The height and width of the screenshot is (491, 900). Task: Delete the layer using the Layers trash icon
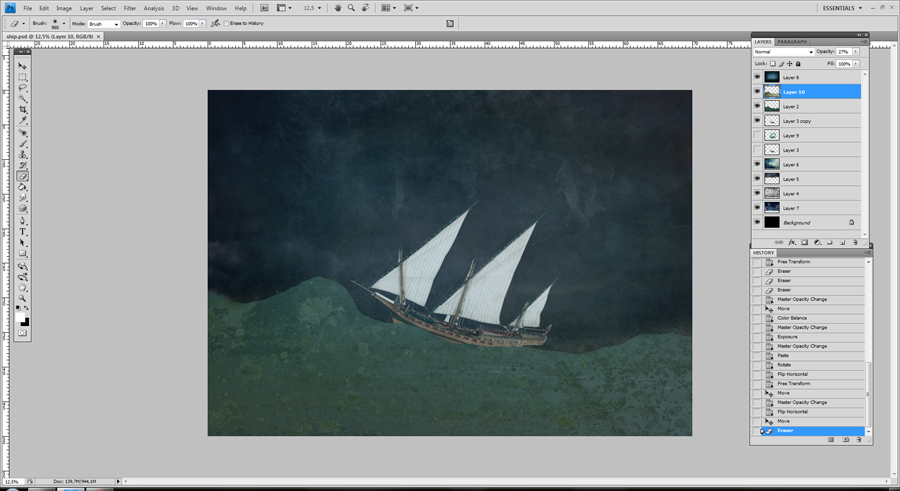855,242
